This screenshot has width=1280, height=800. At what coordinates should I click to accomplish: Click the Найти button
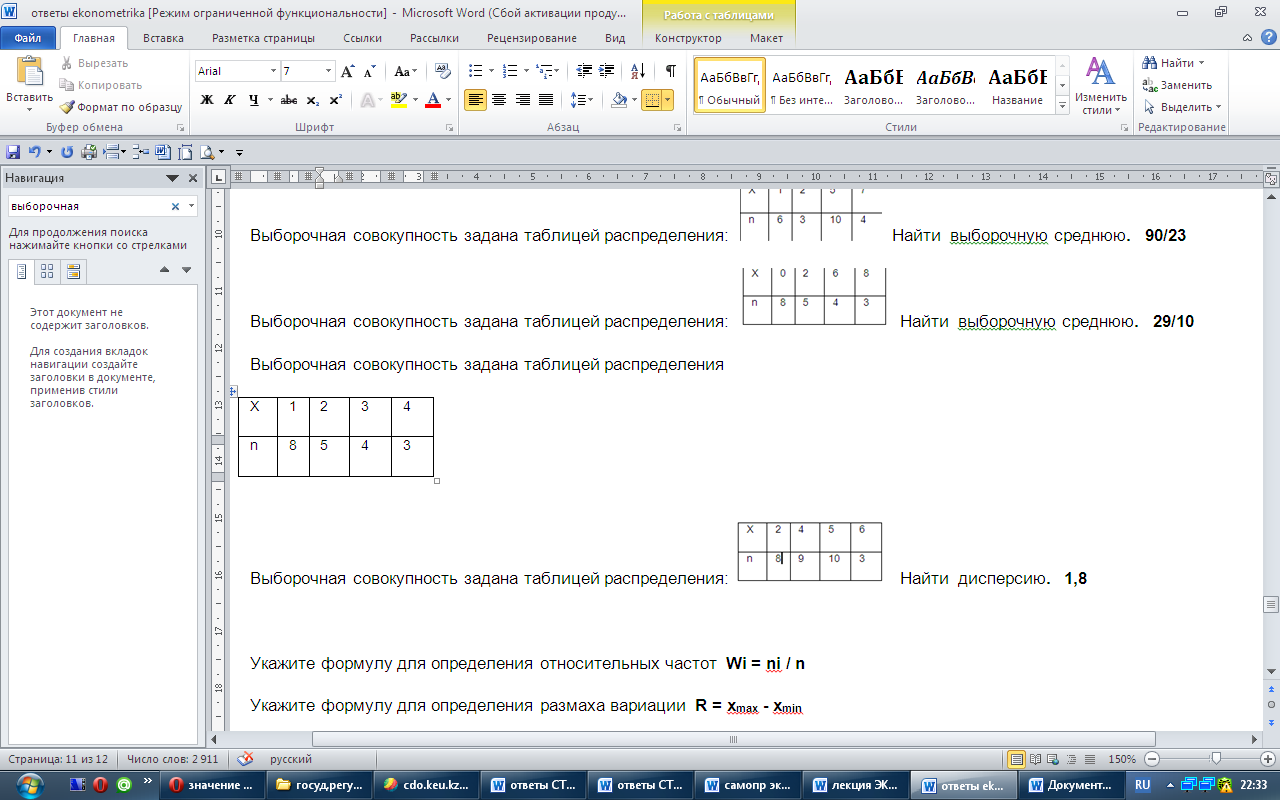(1174, 63)
